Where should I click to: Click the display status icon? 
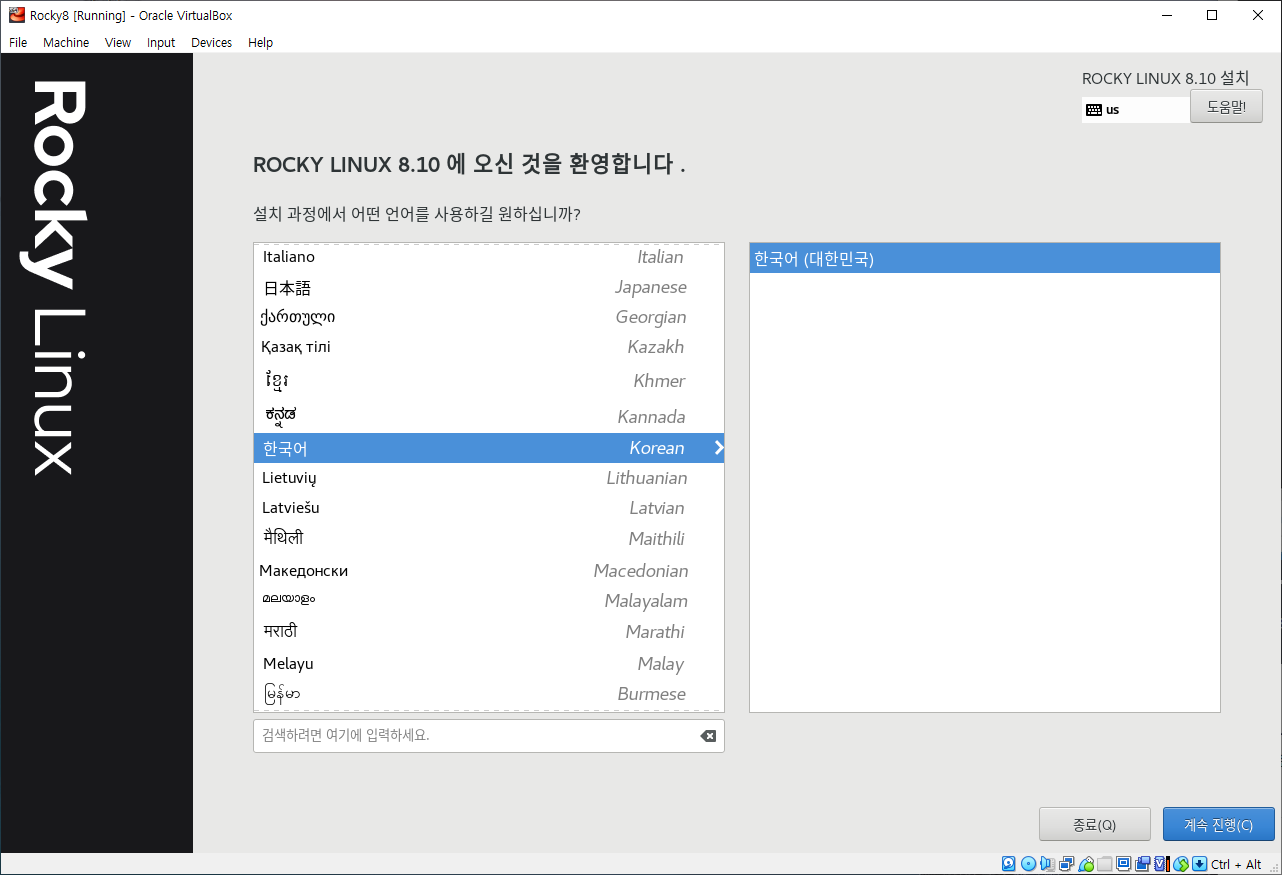pyautogui.click(x=1123, y=864)
